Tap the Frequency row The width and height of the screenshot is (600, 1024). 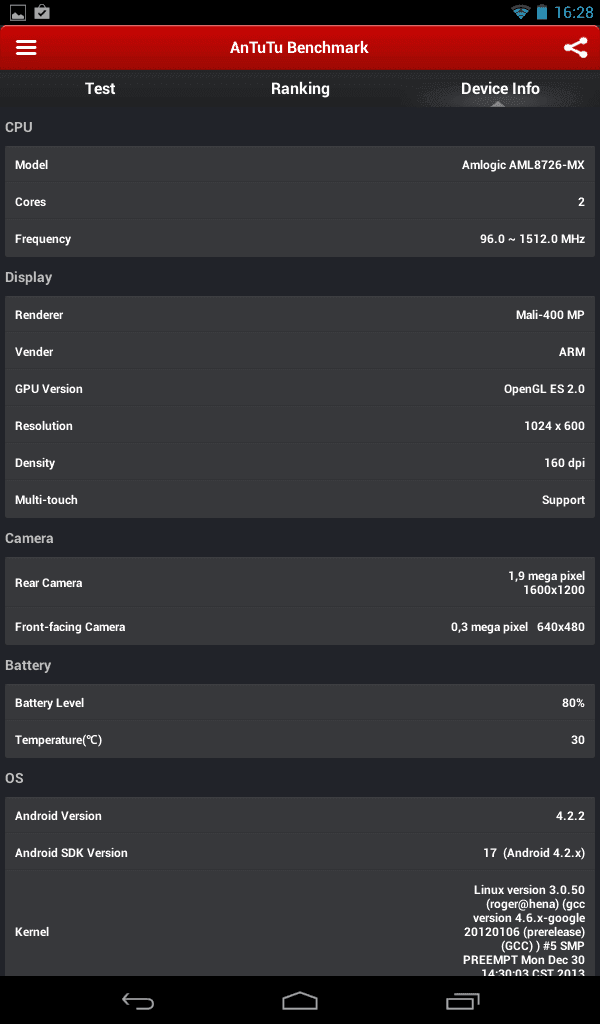pos(300,239)
